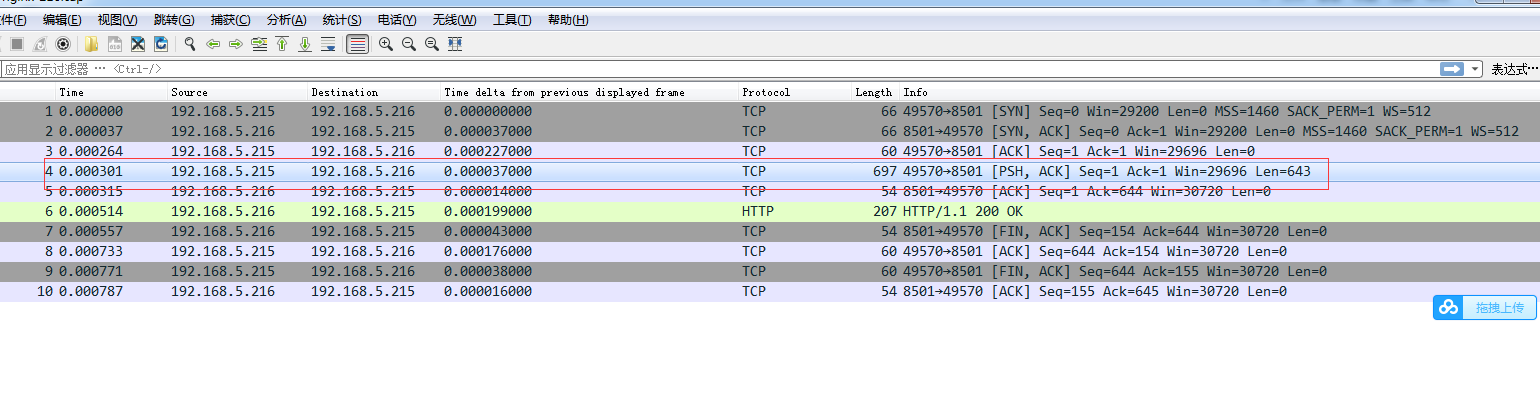Select packet 1 SYN row
Viewport: 1540px width, 395px height.
click(x=770, y=111)
